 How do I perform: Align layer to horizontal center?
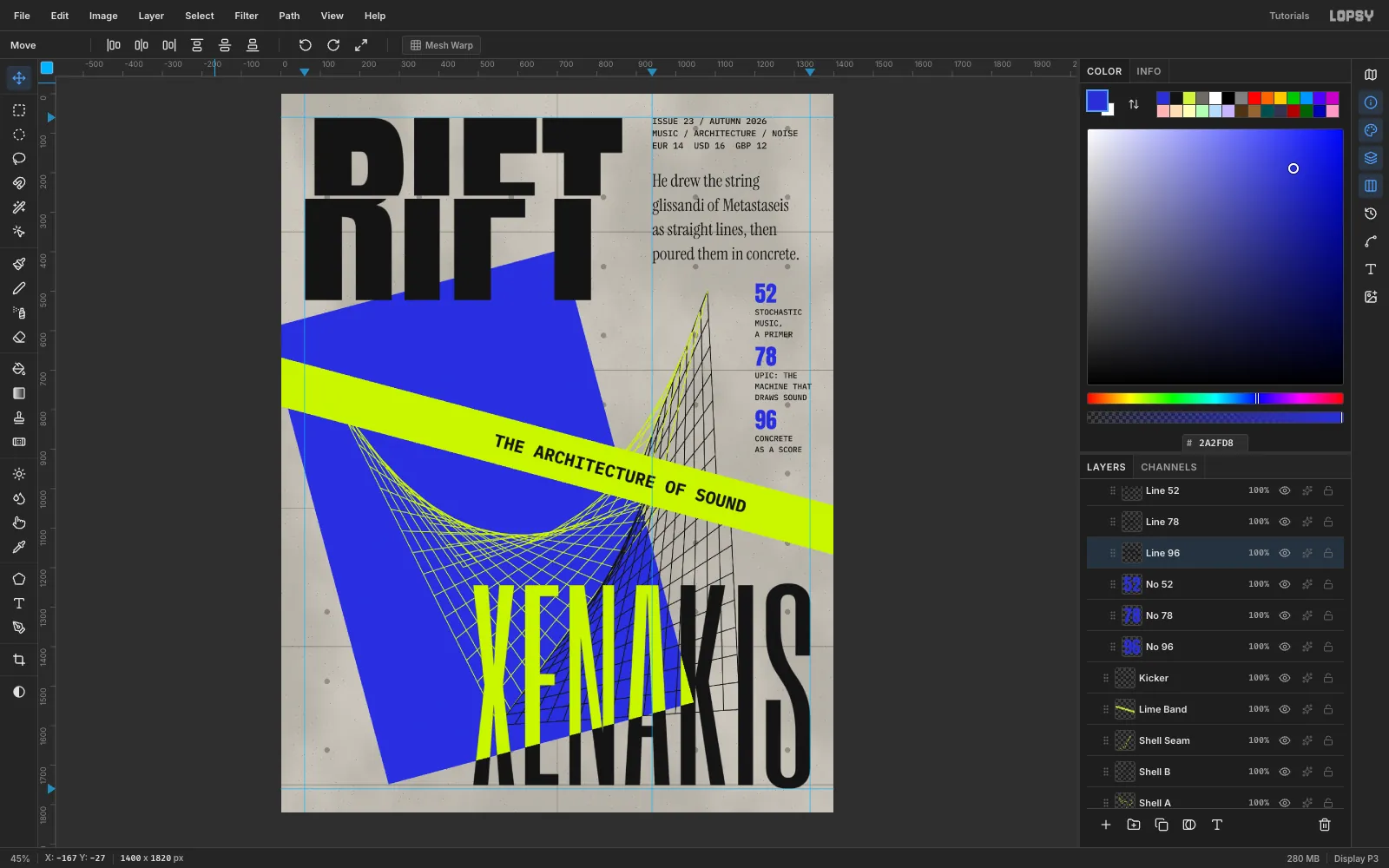click(142, 45)
